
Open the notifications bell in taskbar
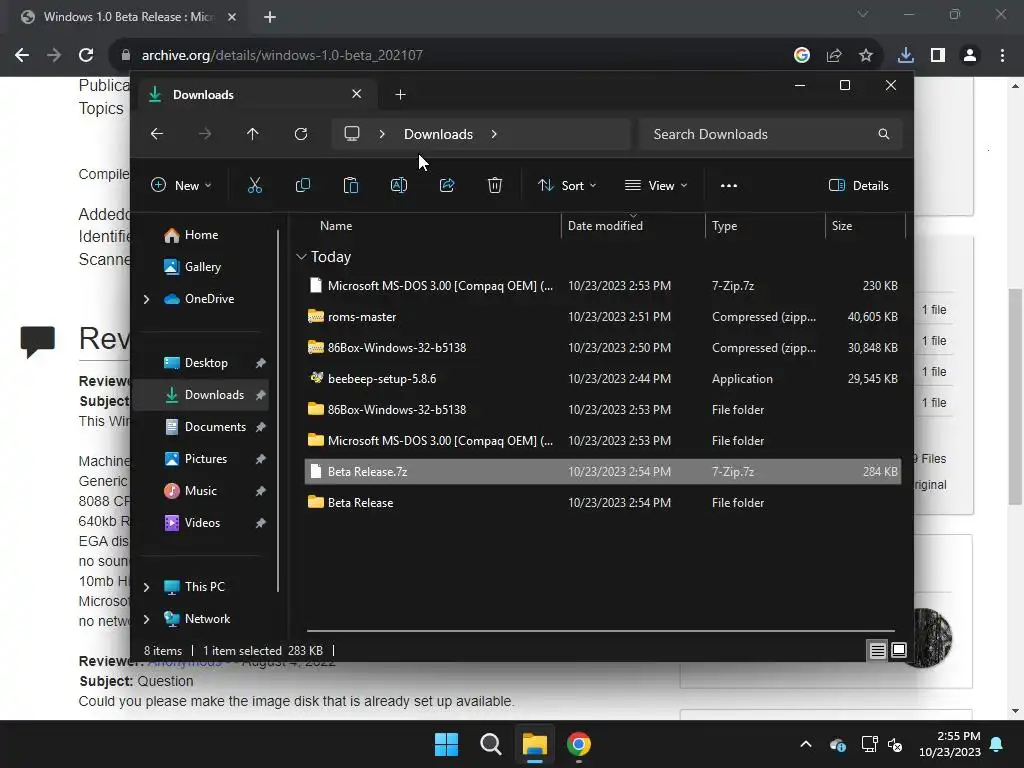[997, 744]
